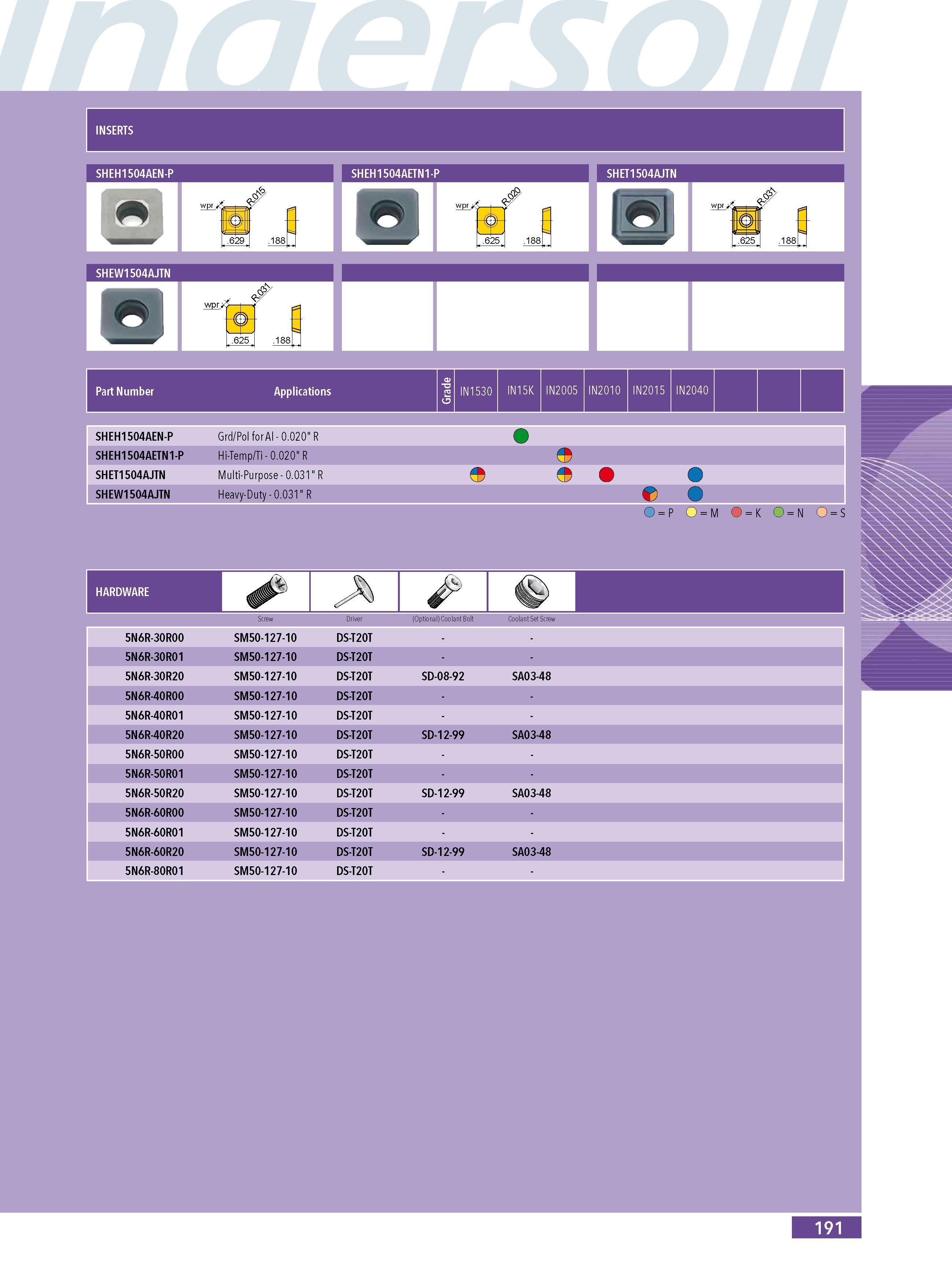952x1286 pixels.
Task: Click 'Heavy-Duty - 0.031" R' application text
Action: [x=265, y=495]
